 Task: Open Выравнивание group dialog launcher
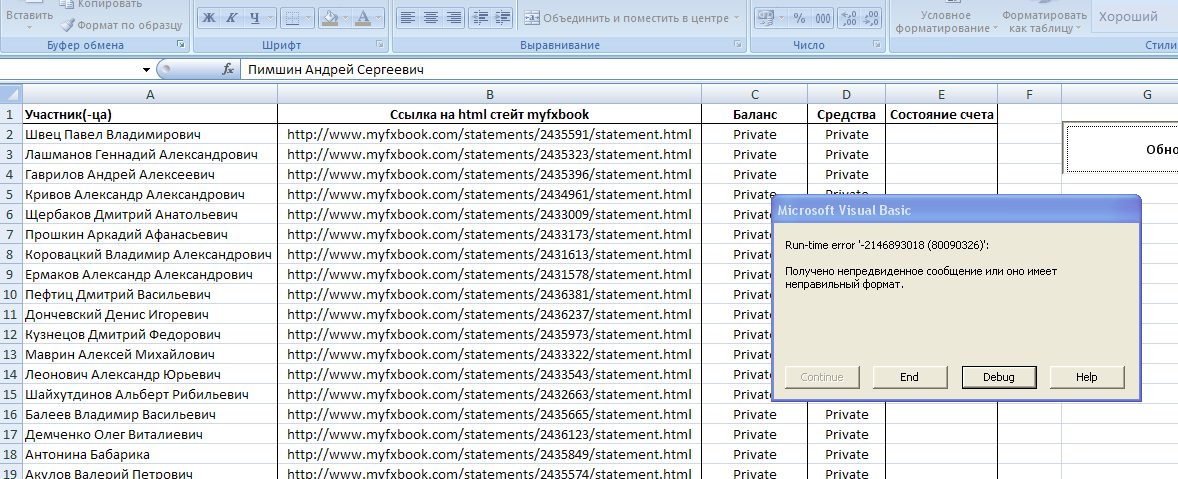(x=738, y=45)
